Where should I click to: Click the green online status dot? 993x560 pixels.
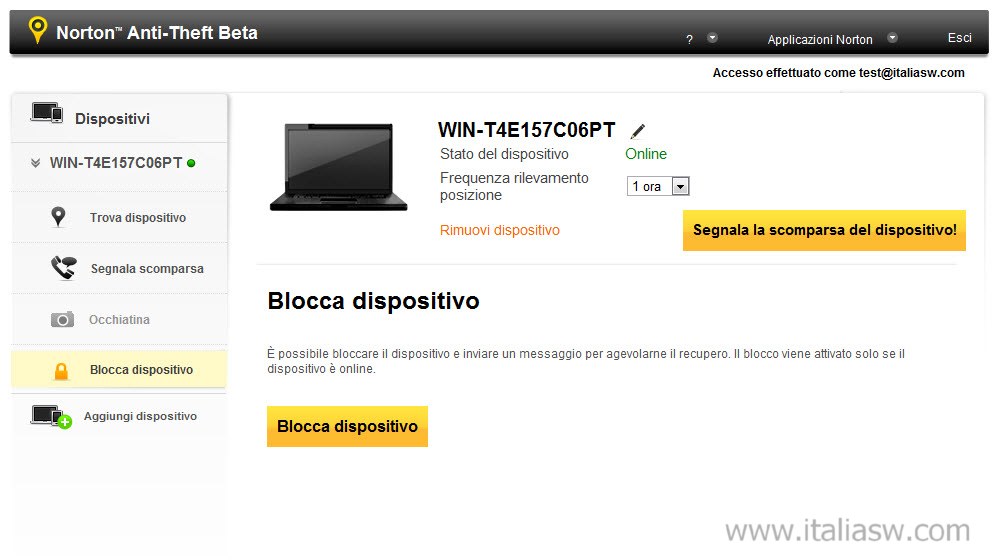tap(191, 163)
